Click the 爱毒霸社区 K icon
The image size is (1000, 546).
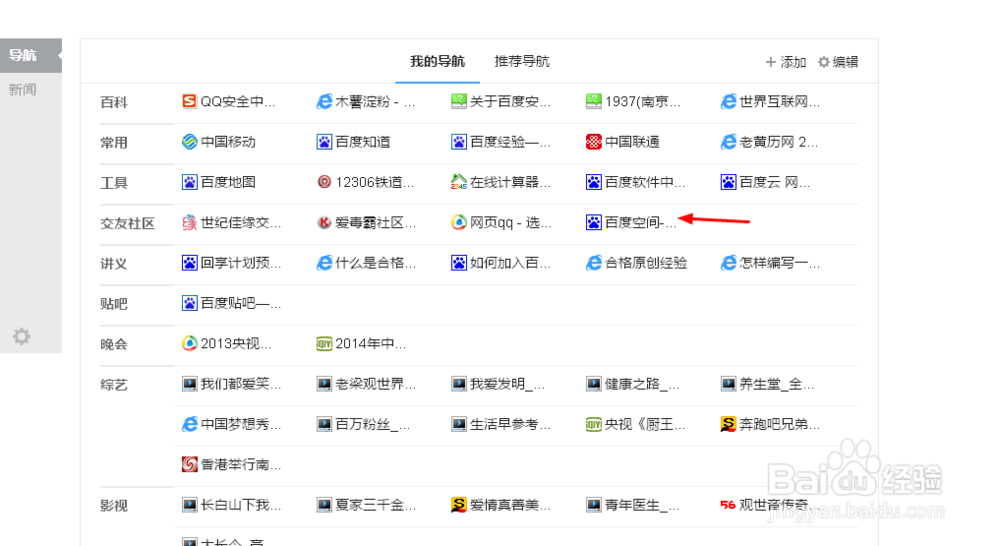point(324,222)
